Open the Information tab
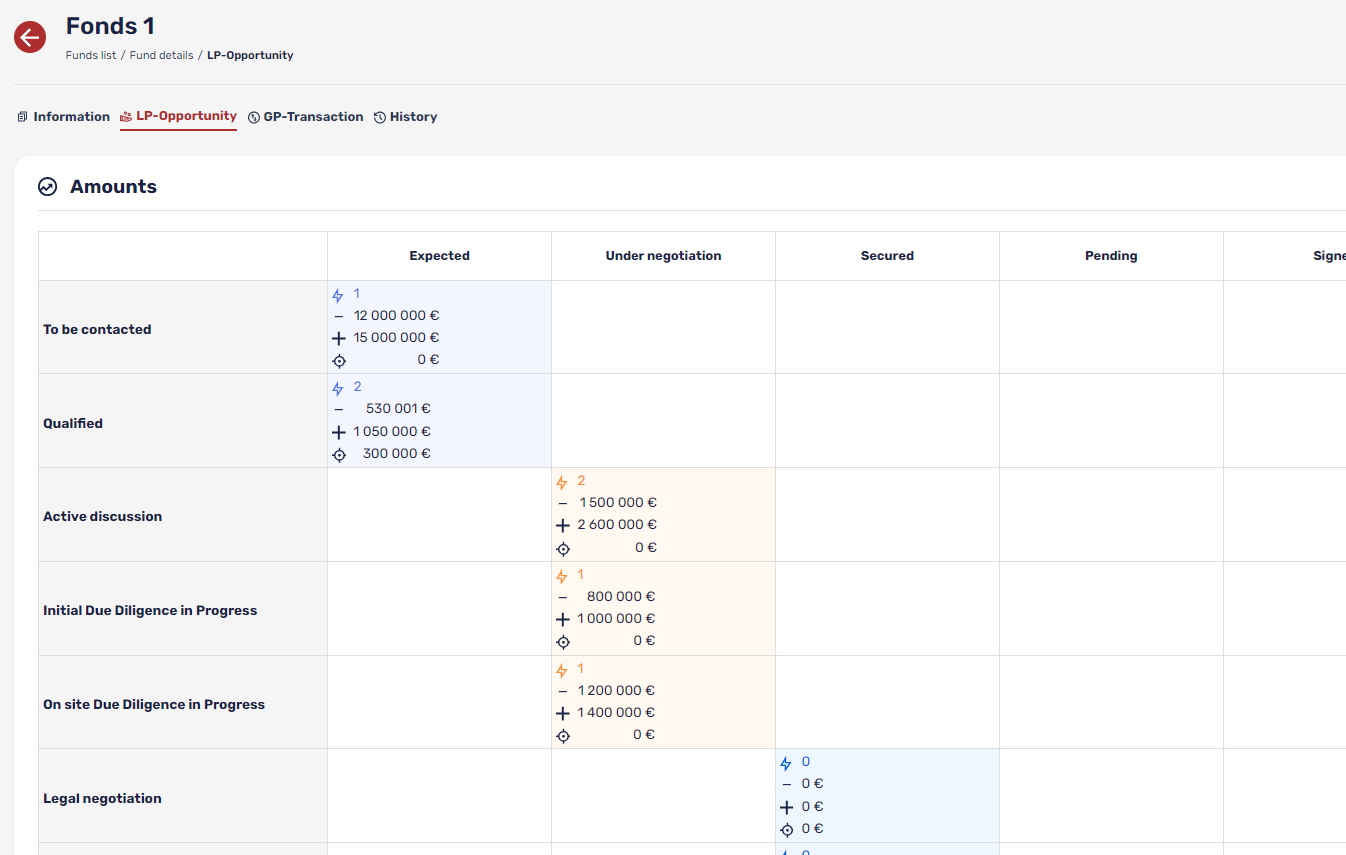The width and height of the screenshot is (1346, 855). (x=64, y=117)
